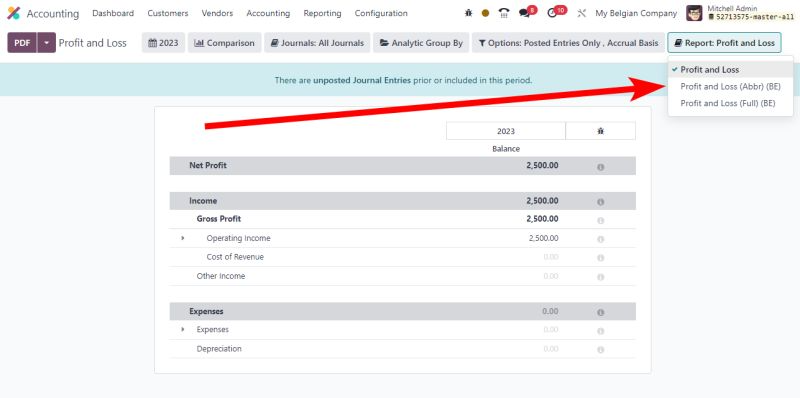The height and width of the screenshot is (398, 800).
Task: Click info icon on Net Profit row
Action: click(601, 167)
